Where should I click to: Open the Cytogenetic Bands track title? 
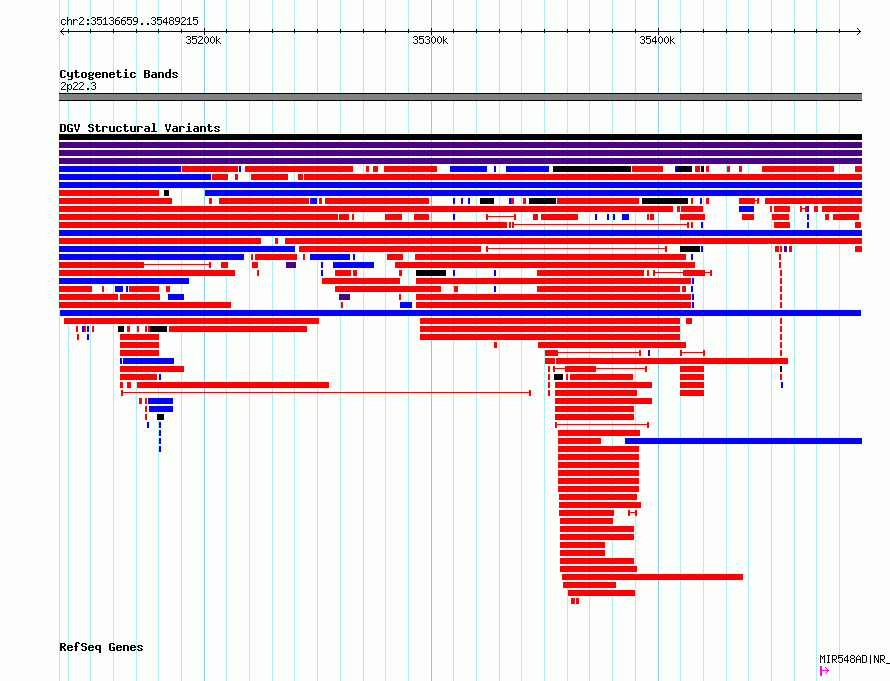119,74
